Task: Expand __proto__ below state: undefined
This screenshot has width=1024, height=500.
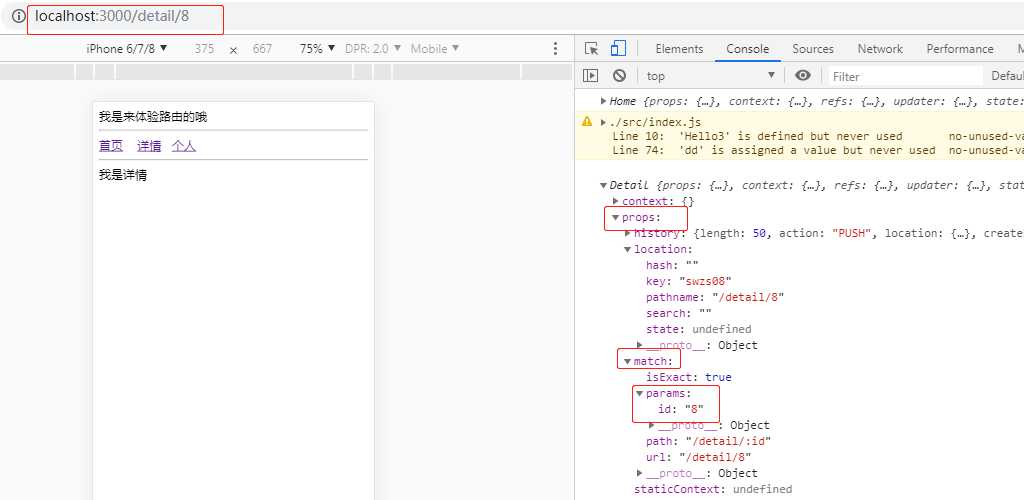Action: tap(640, 345)
